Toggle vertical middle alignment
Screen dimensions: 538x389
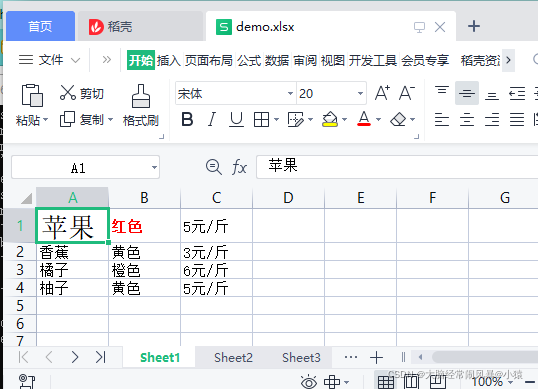(467, 93)
